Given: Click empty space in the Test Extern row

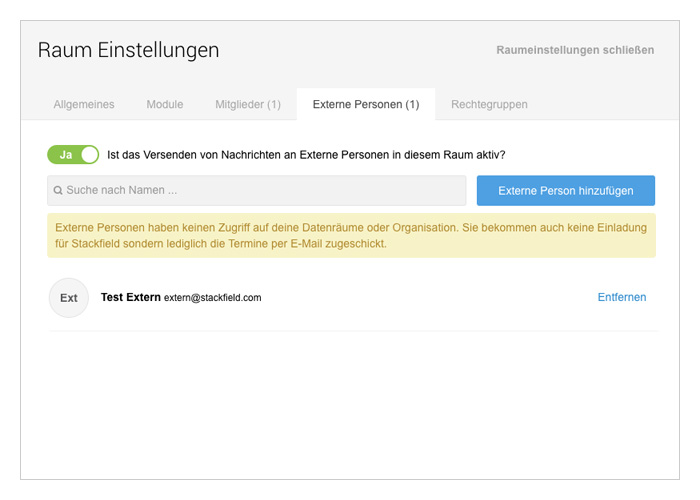Looking at the screenshot, I should tap(420, 298).
